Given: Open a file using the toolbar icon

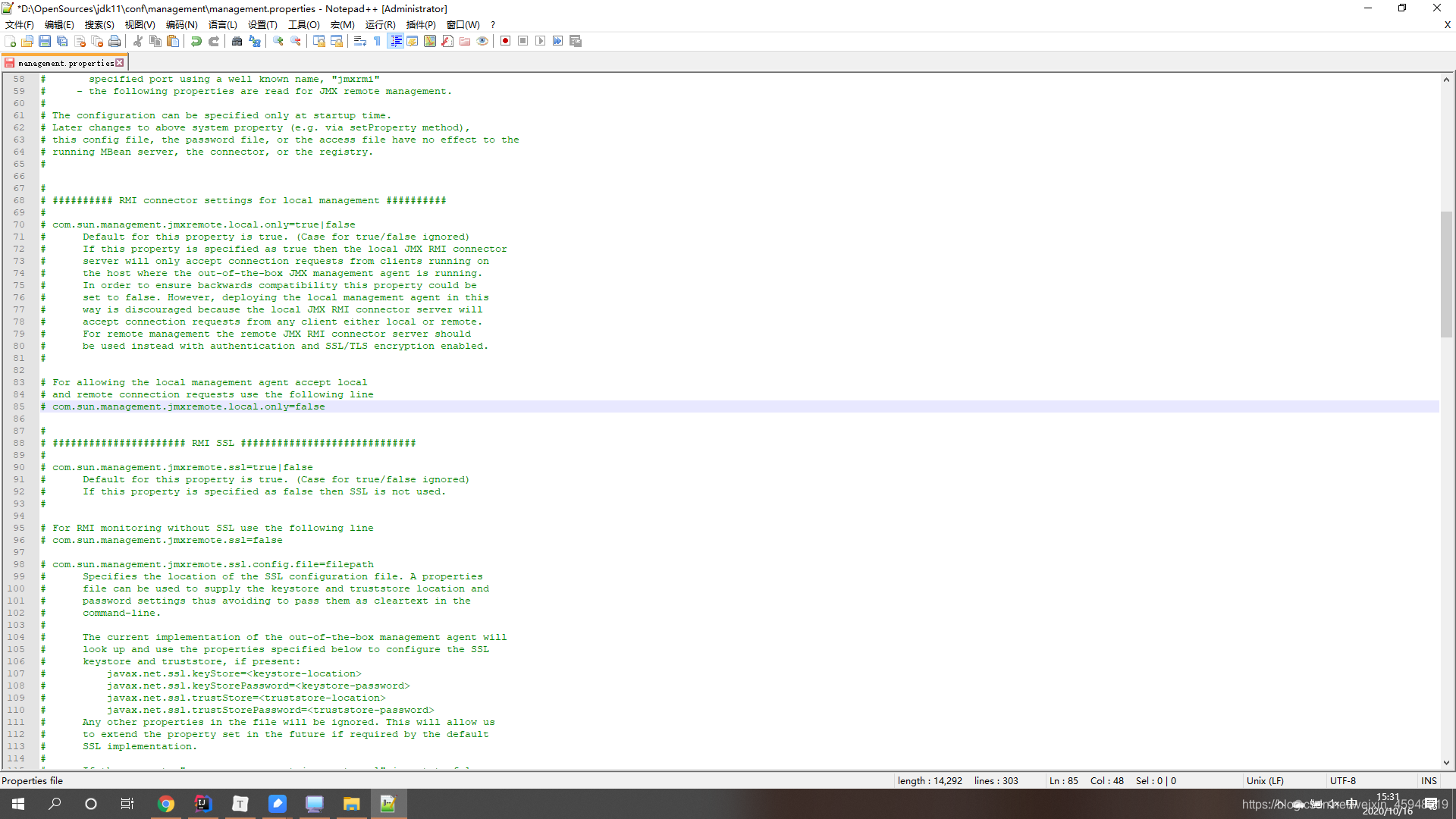Looking at the screenshot, I should click(27, 42).
